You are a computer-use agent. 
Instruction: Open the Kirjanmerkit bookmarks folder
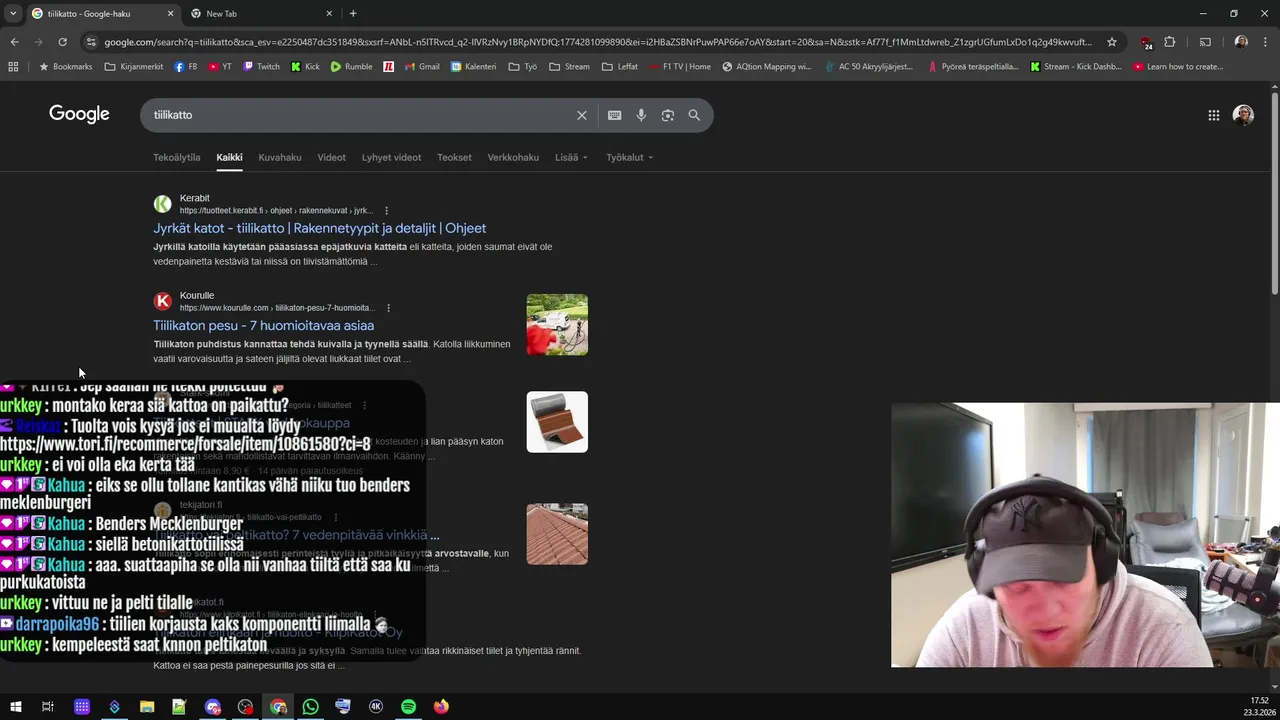click(132, 67)
